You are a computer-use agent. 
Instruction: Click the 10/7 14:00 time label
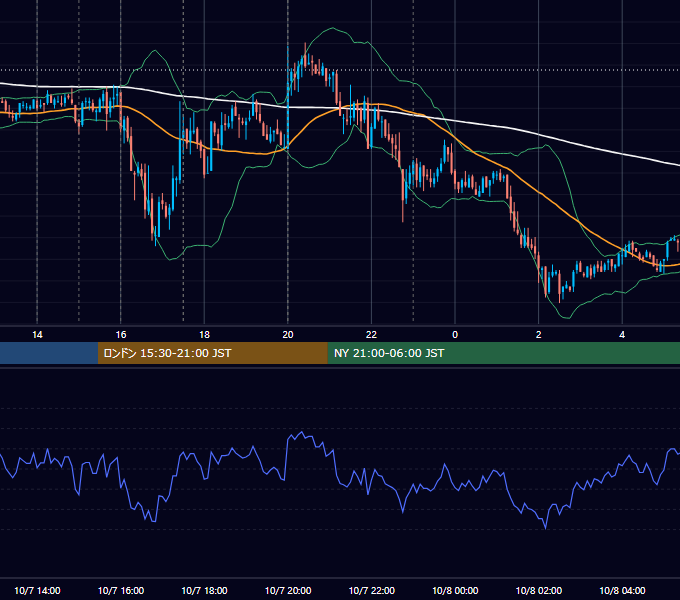[37, 590]
